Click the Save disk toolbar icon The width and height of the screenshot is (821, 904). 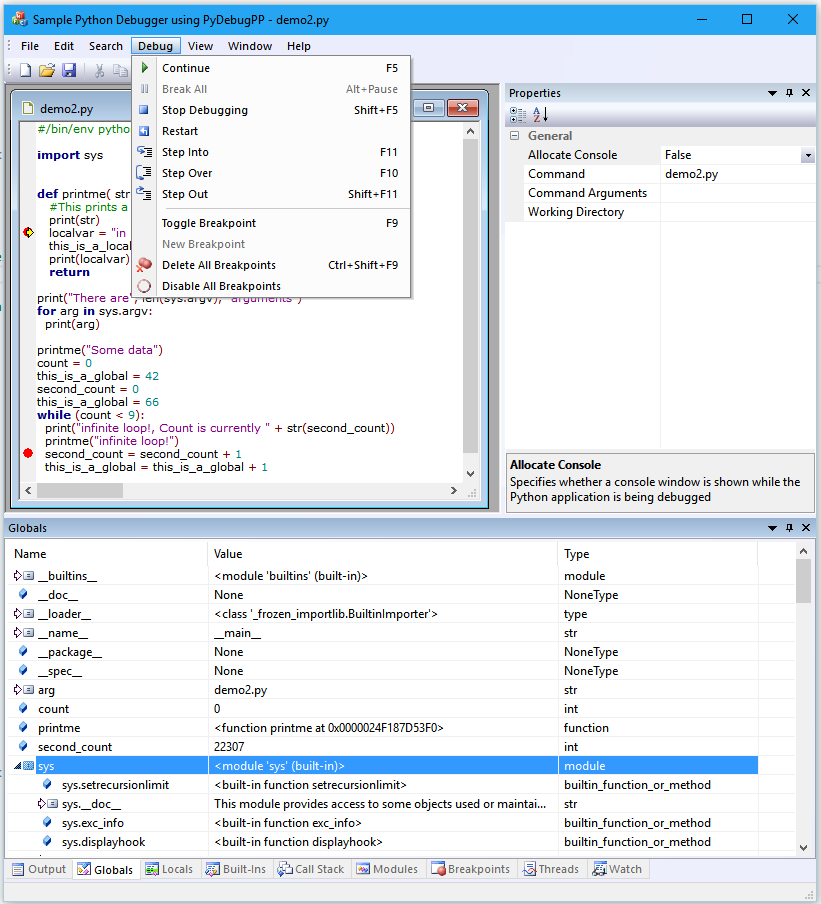69,70
